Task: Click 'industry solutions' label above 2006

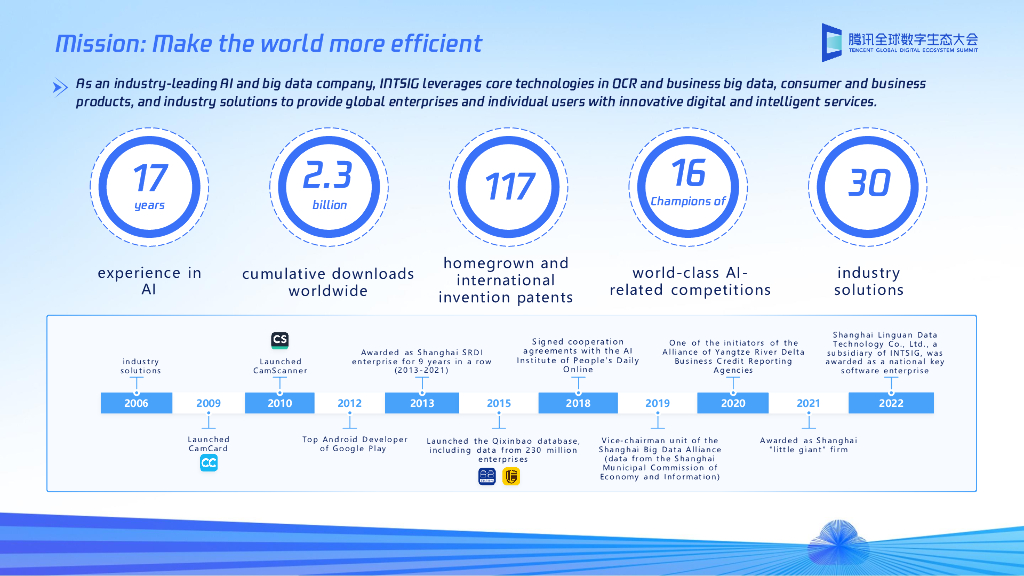Action: point(140,366)
